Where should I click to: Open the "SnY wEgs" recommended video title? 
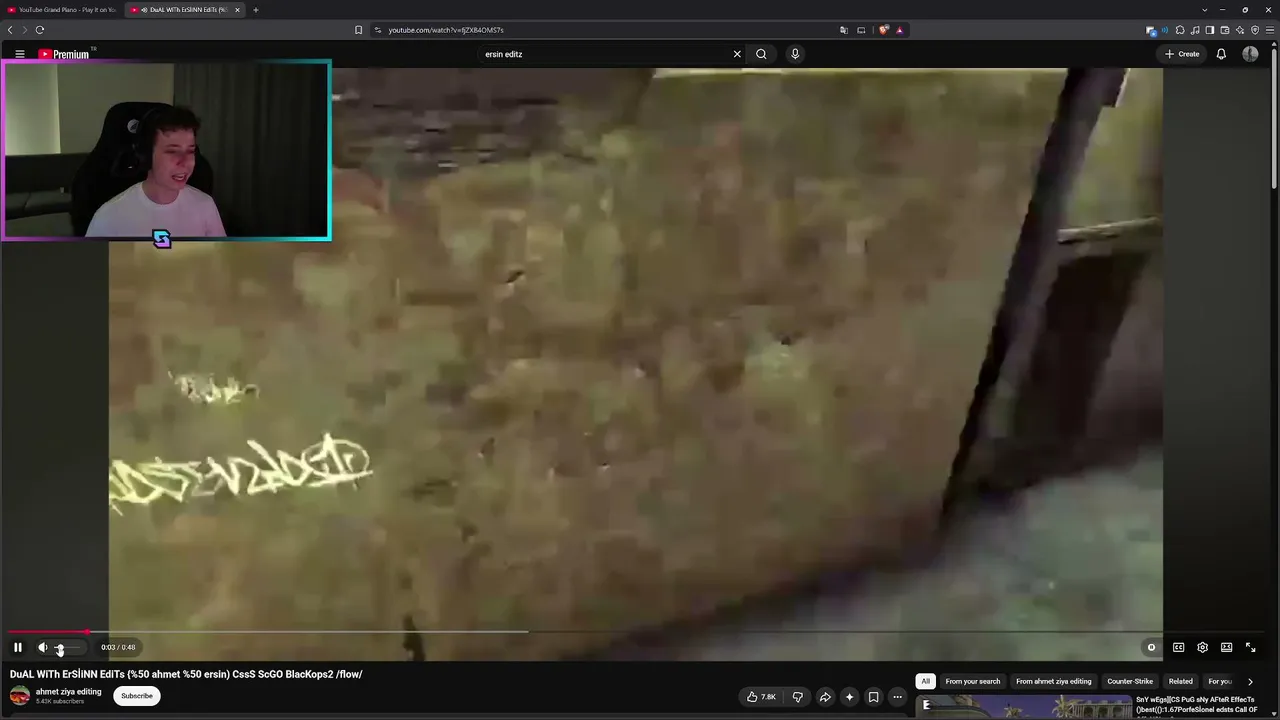pyautogui.click(x=1196, y=705)
